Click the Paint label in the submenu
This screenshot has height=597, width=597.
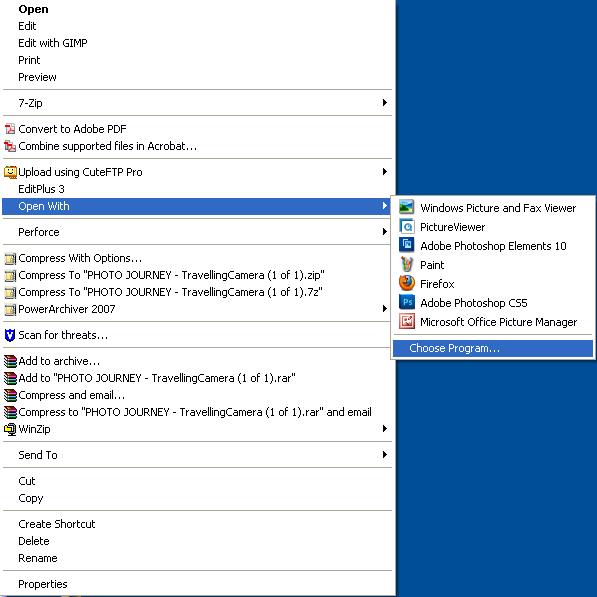pos(432,265)
